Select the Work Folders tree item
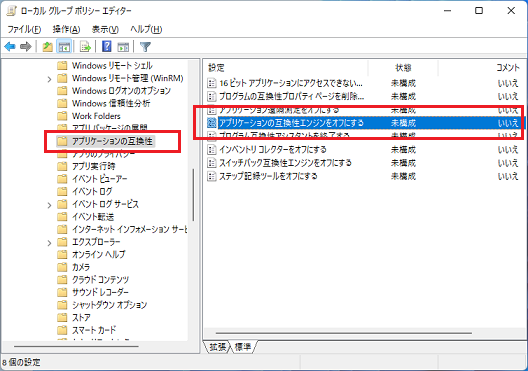The width and height of the screenshot is (528, 371). pyautogui.click(x=96, y=116)
